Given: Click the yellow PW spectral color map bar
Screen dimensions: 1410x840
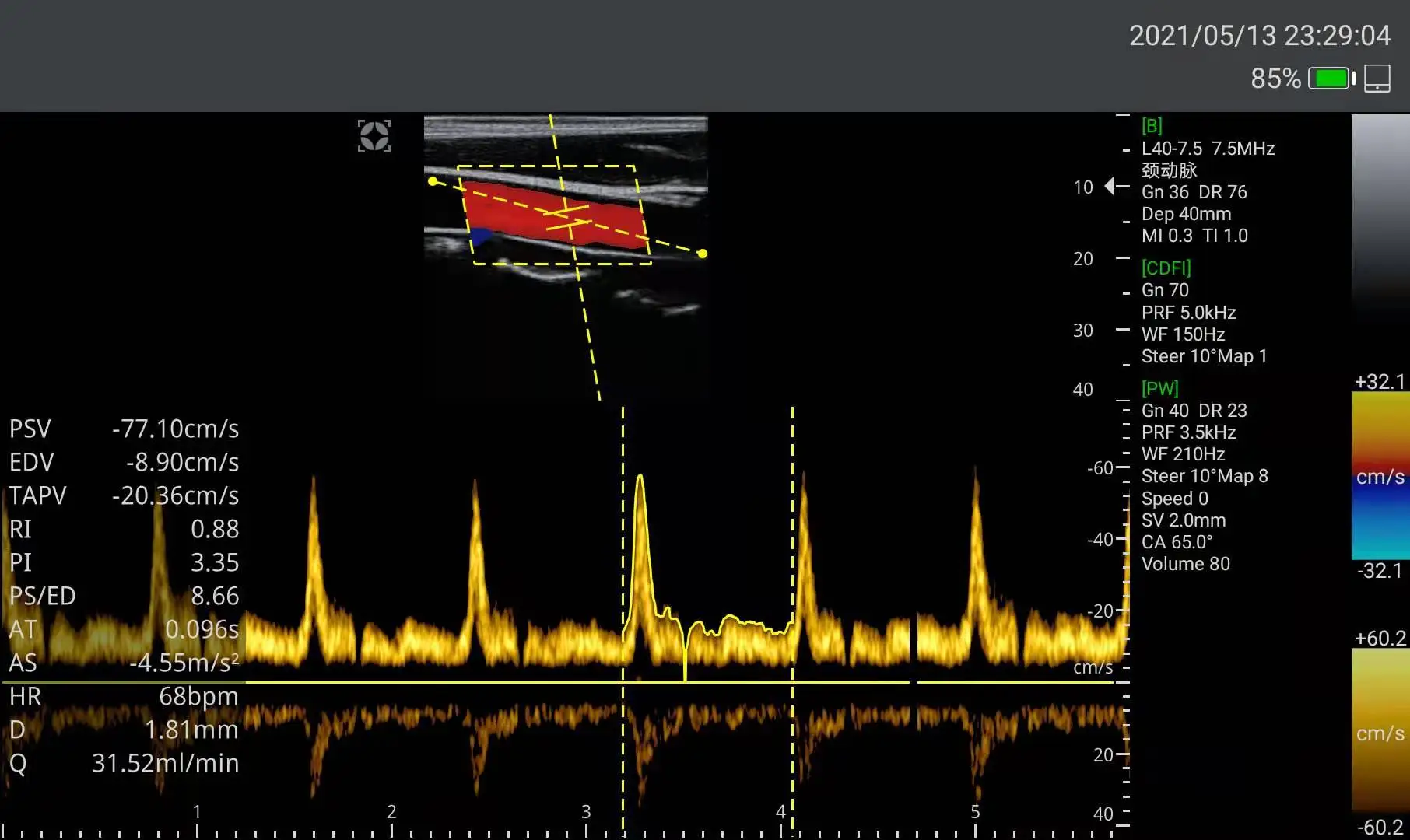Looking at the screenshot, I should [x=1380, y=732].
